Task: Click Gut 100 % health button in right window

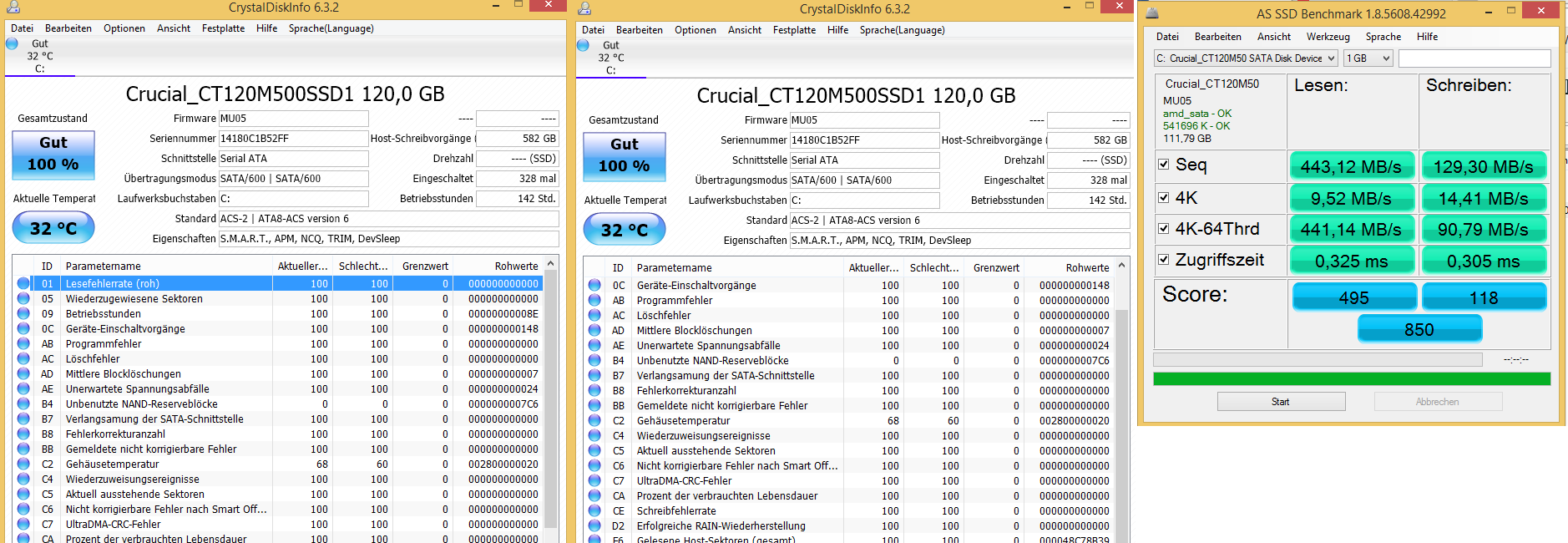Action: 625,156
